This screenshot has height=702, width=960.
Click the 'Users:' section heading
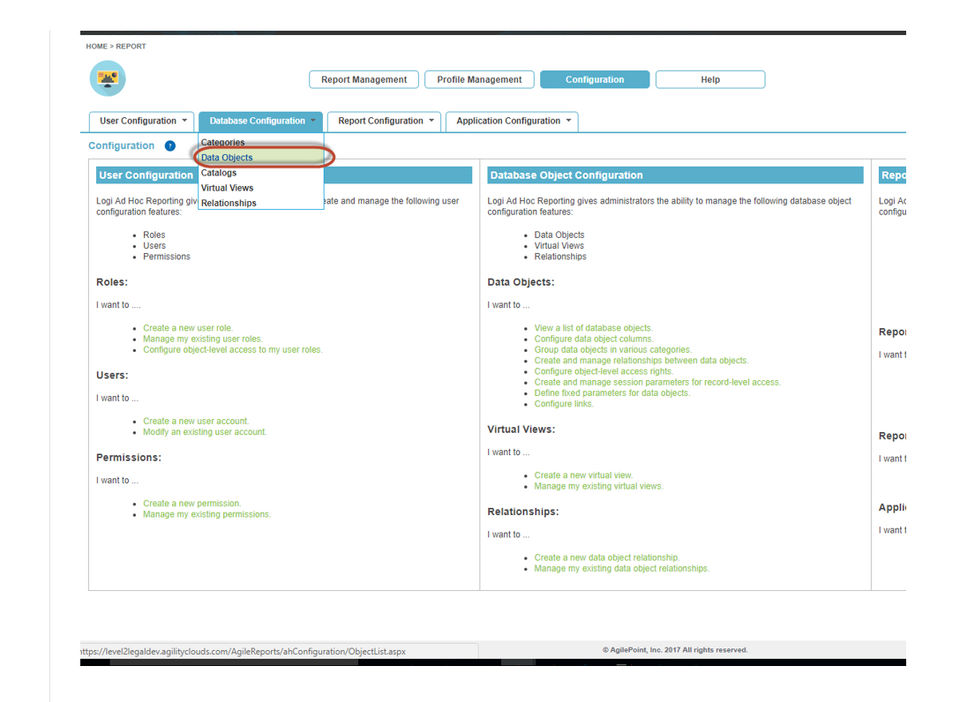click(x=112, y=375)
